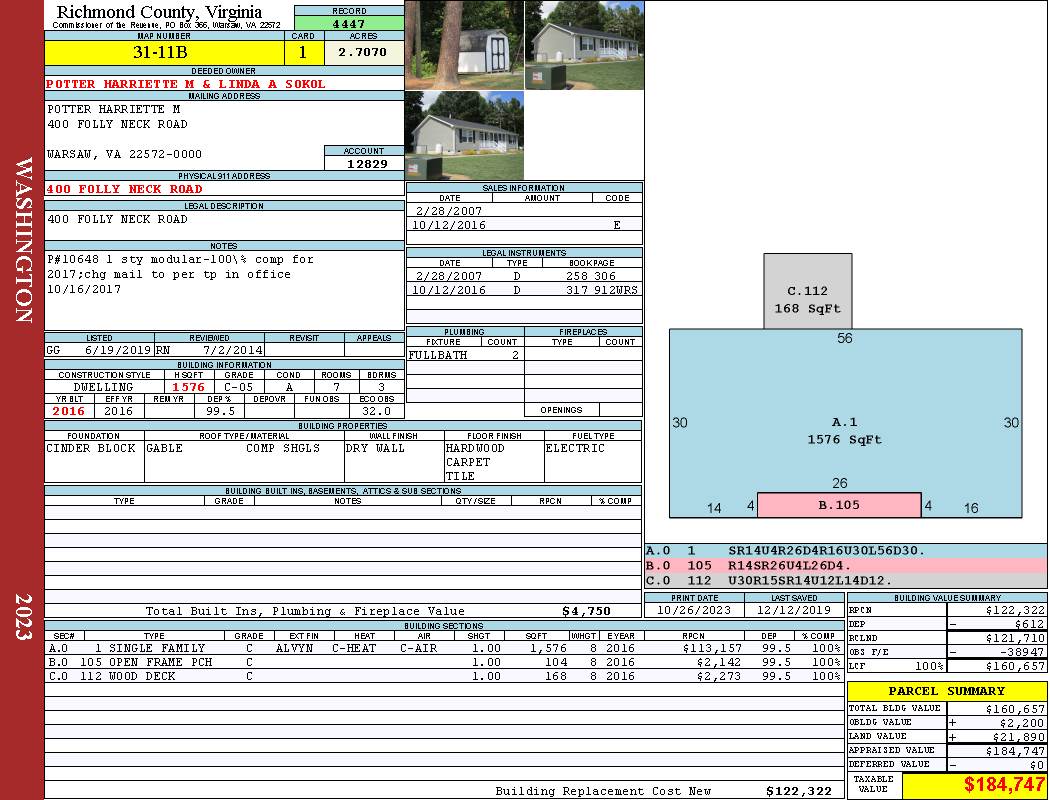Select the yellow map number 31-11B field

(x=165, y=52)
